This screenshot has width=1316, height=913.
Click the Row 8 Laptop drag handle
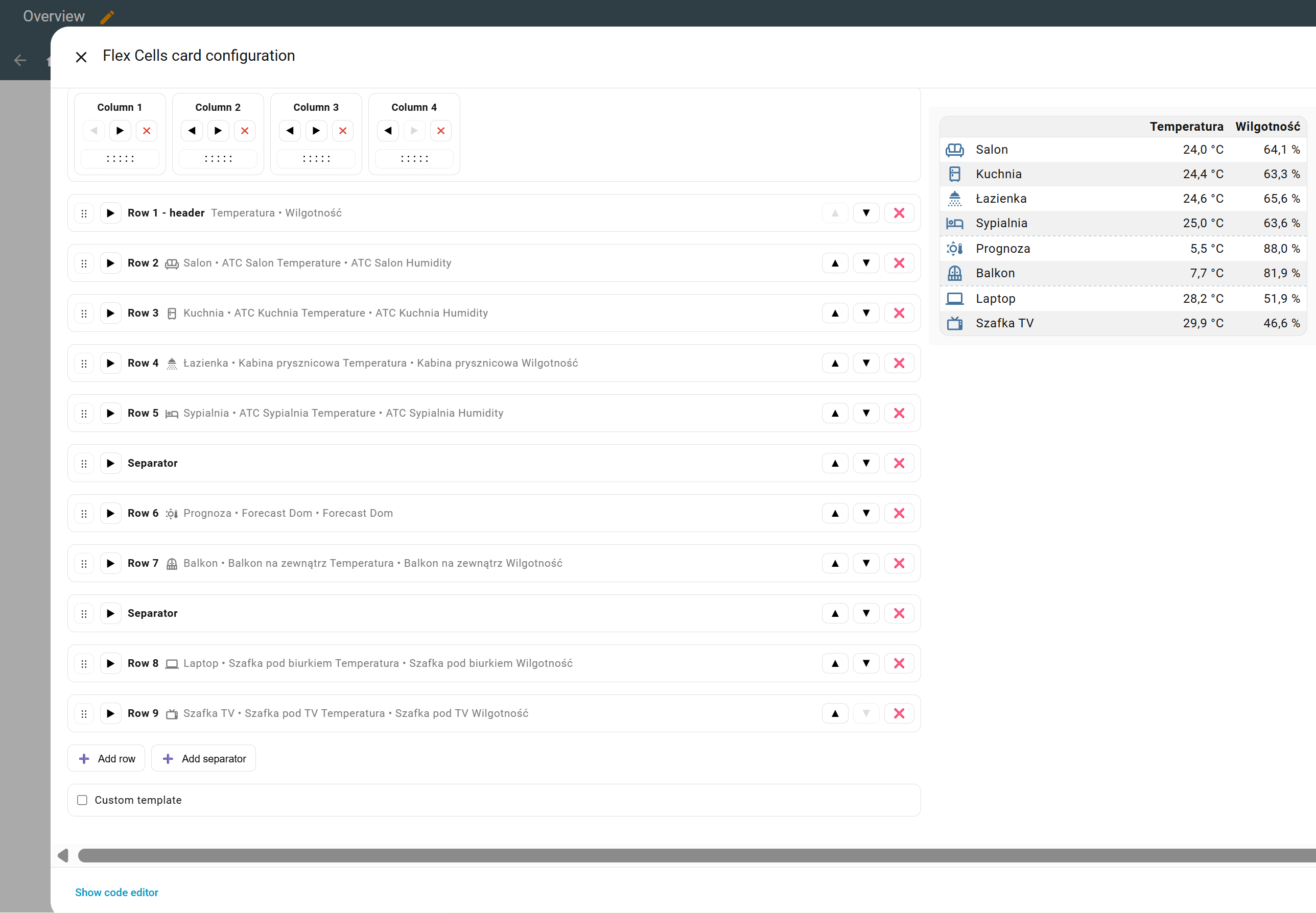pyautogui.click(x=84, y=664)
